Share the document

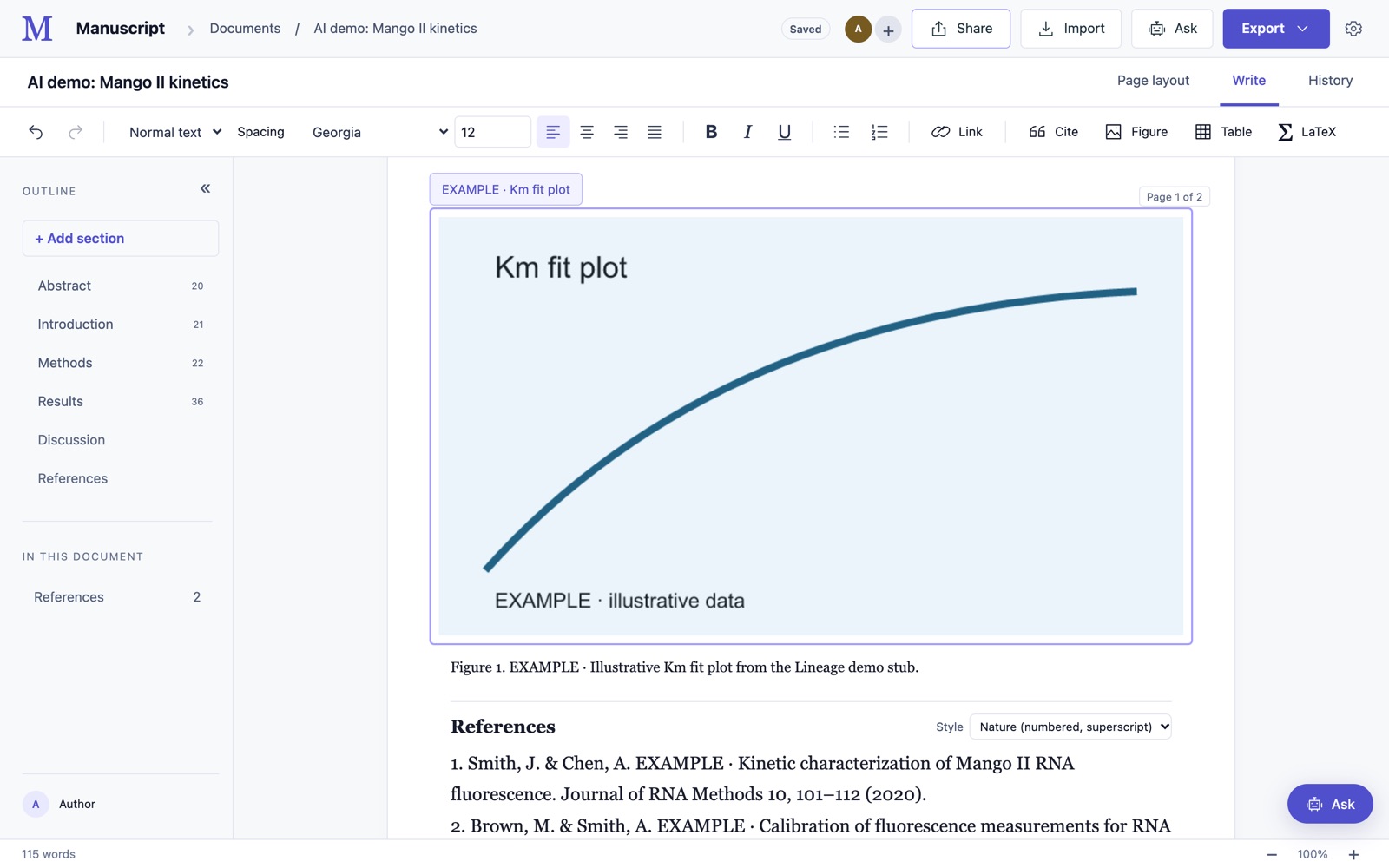961,29
